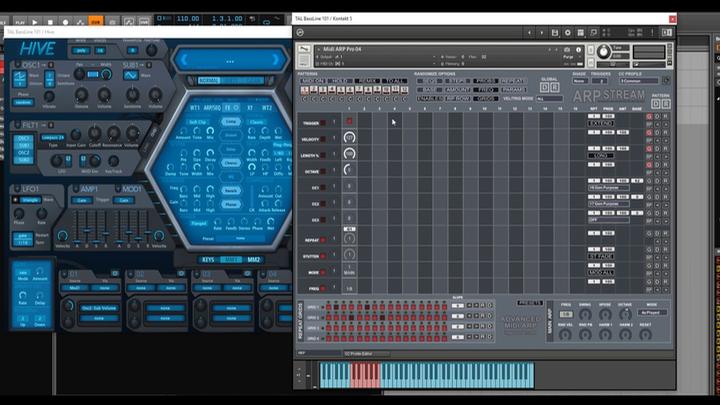Toggle Hive OSC1 power button
This screenshot has width=720, height=405.
tap(17, 65)
